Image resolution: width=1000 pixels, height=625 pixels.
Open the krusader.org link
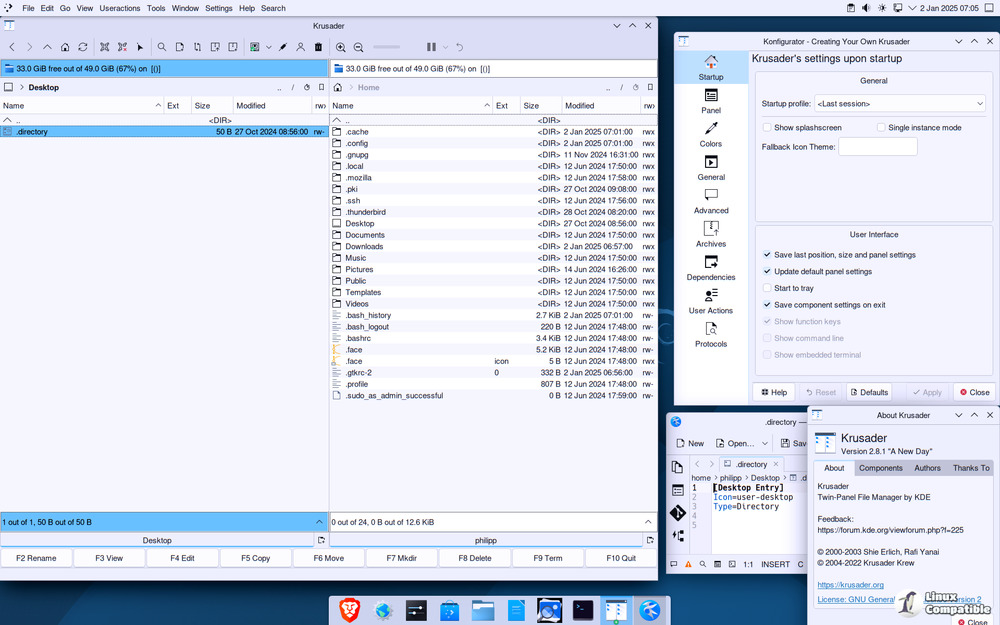850,585
